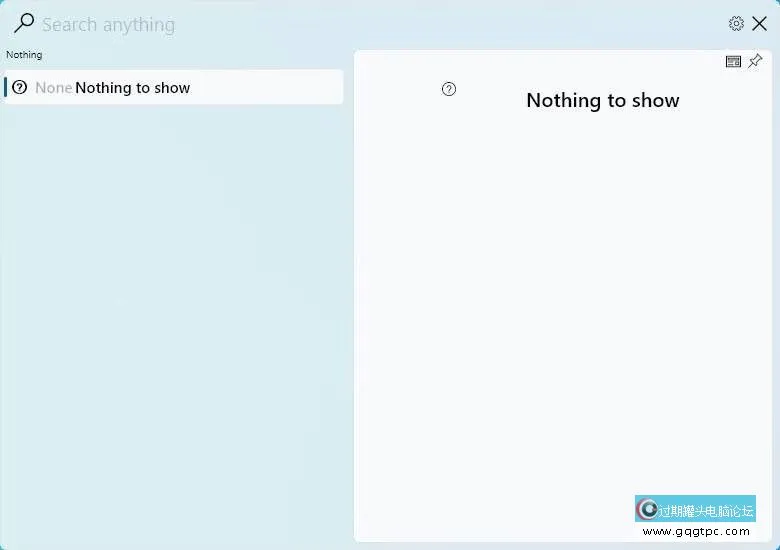This screenshot has width=780, height=550.
Task: Click the empty white area of the preview panel
Action: [560, 300]
